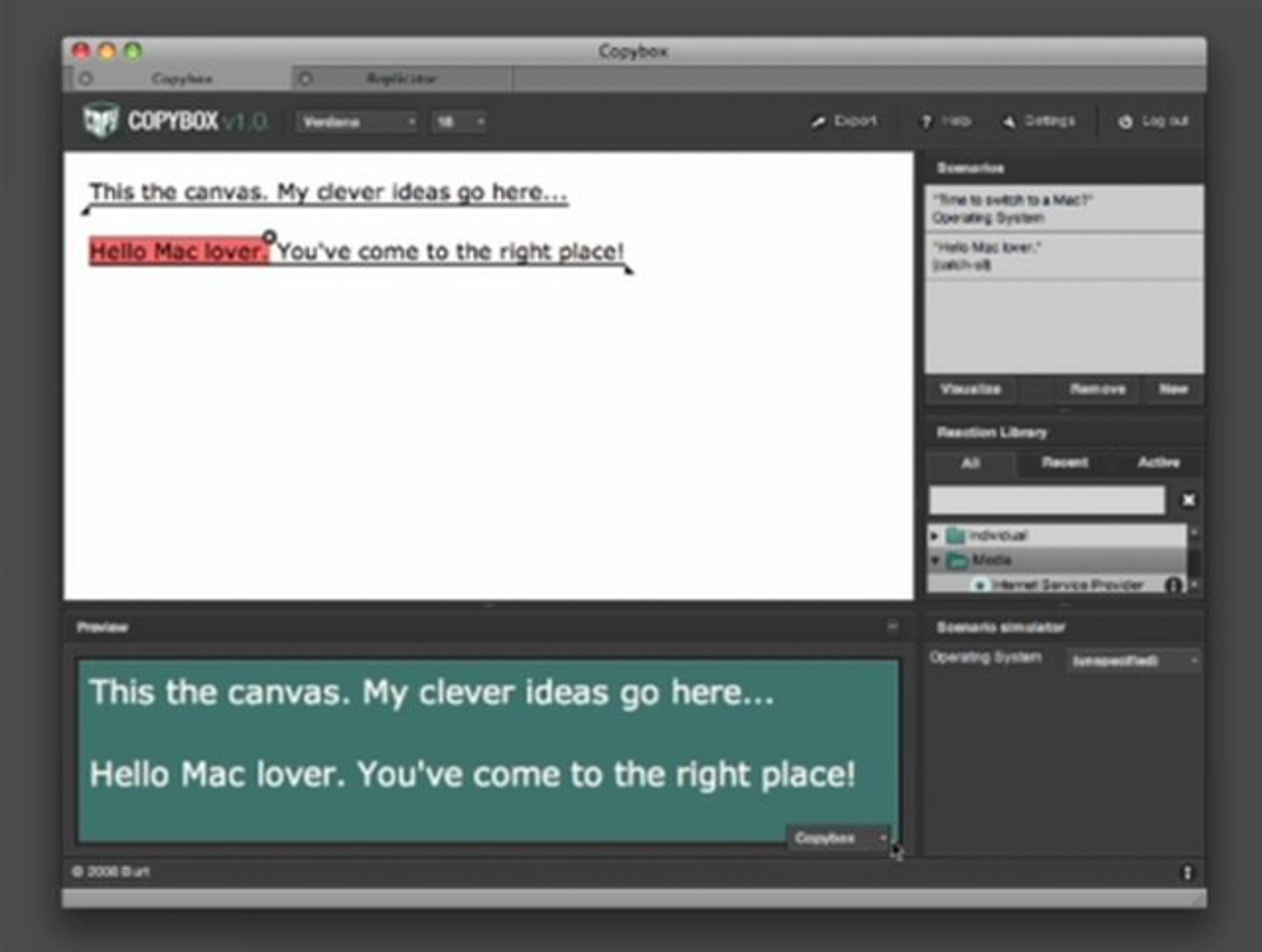Viewport: 1262px width, 952px height.
Task: Switch to the Copybox tab
Action: (181, 79)
